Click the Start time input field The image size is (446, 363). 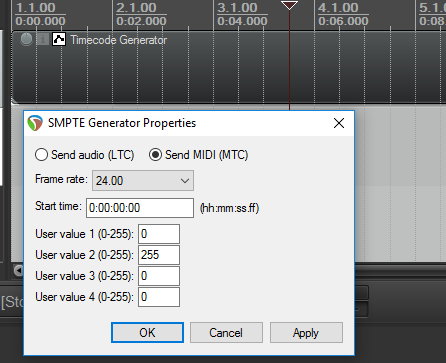coord(140,208)
